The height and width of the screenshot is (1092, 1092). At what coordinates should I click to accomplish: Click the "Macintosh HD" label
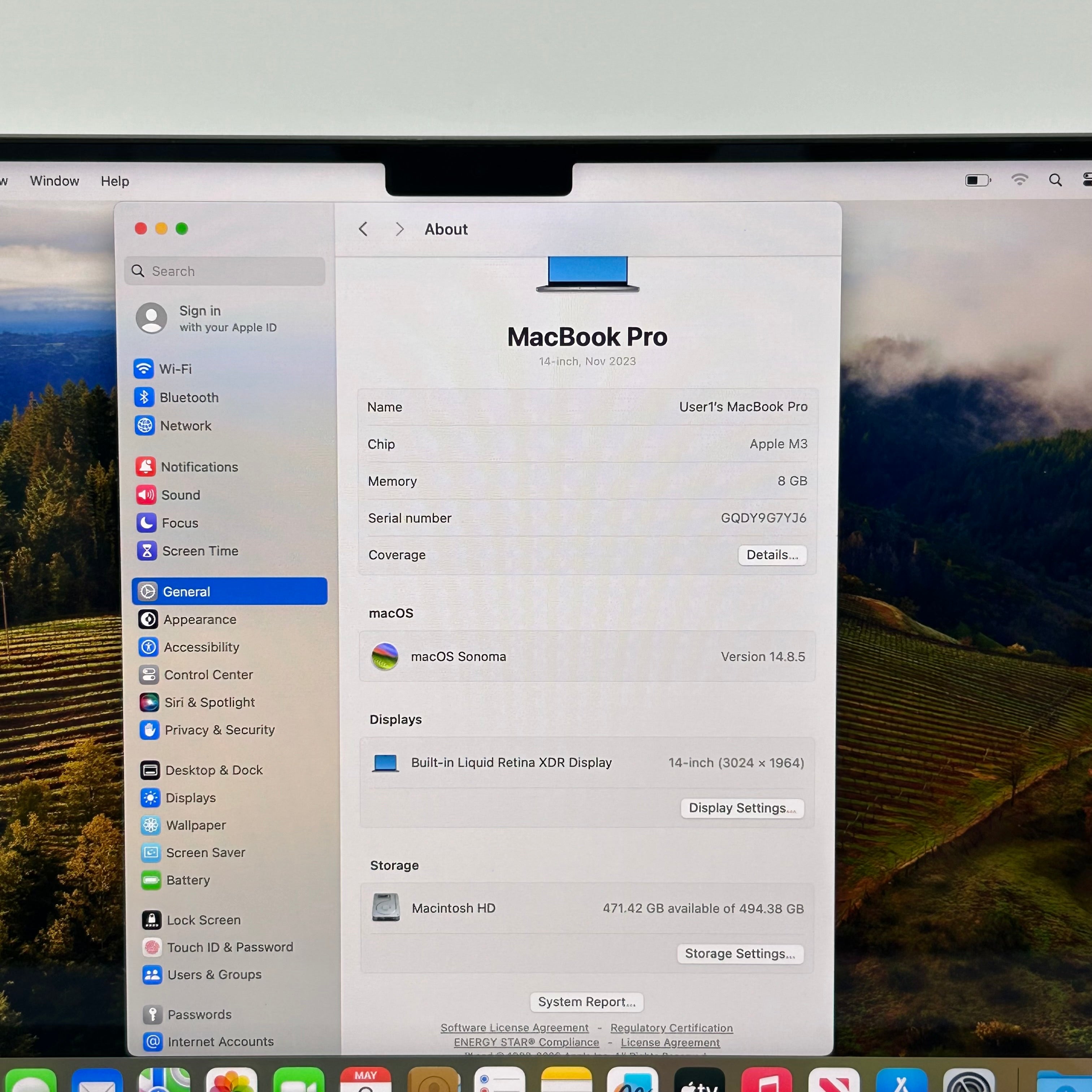pos(453,908)
